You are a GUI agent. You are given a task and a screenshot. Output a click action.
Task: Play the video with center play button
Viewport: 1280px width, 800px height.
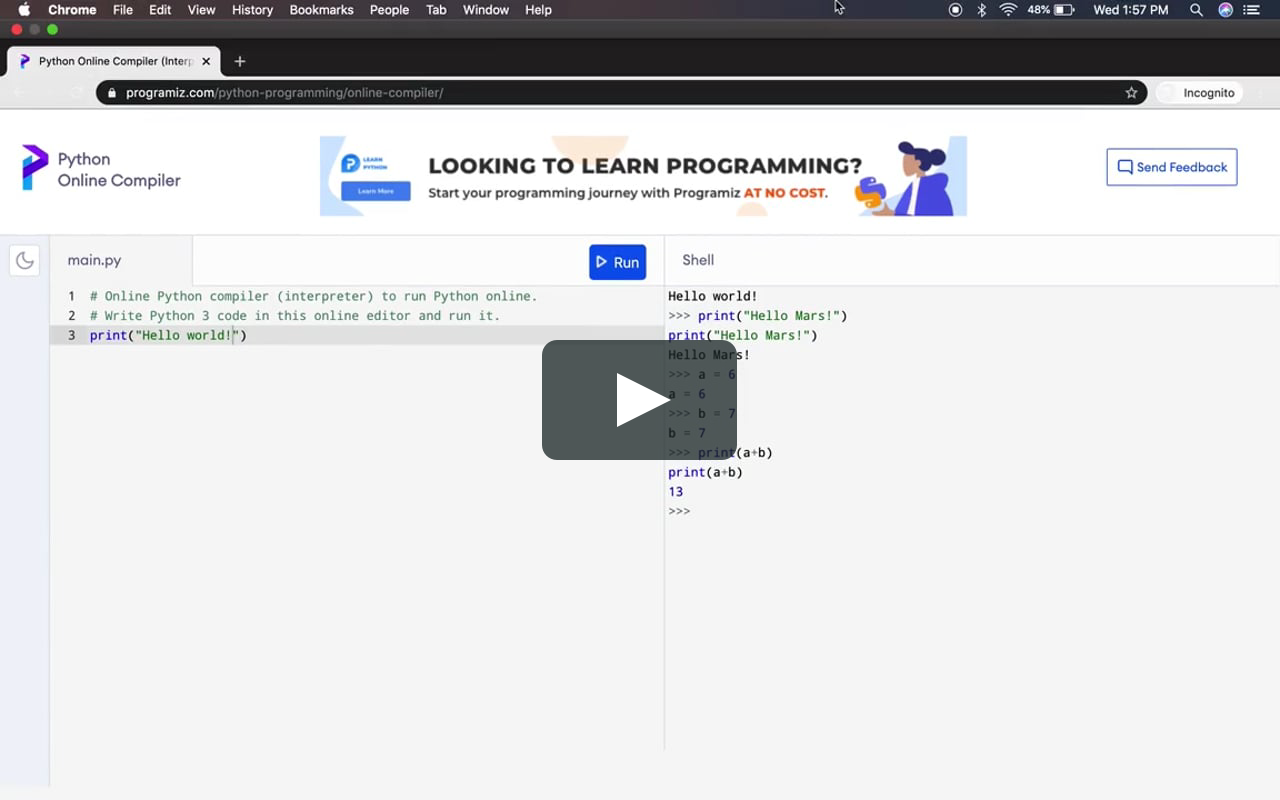tap(639, 400)
